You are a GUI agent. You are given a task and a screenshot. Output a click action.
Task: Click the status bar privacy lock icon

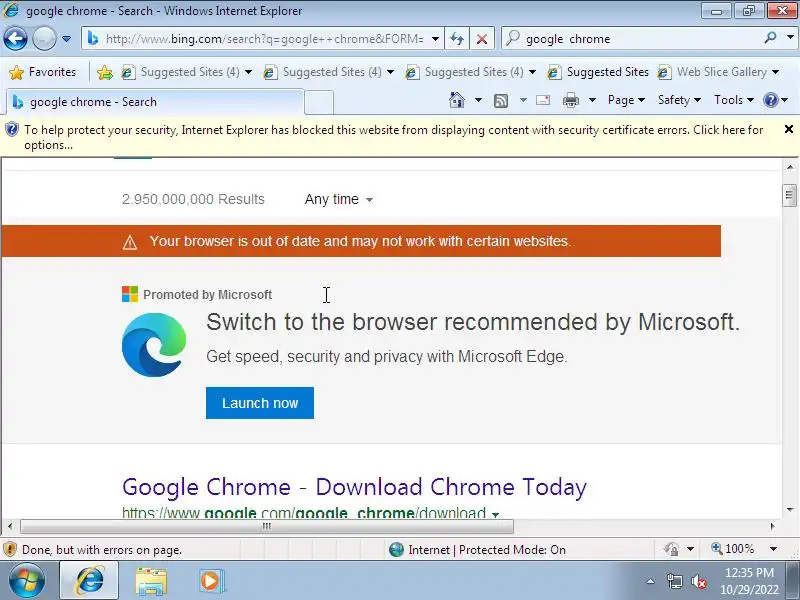point(671,549)
